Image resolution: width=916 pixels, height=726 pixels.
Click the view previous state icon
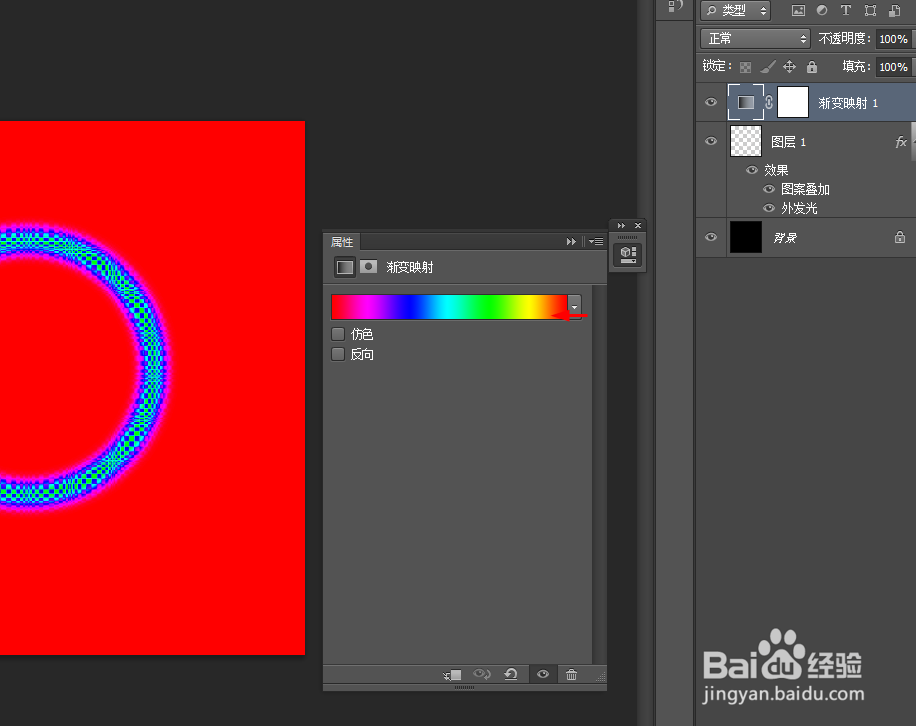(x=481, y=675)
